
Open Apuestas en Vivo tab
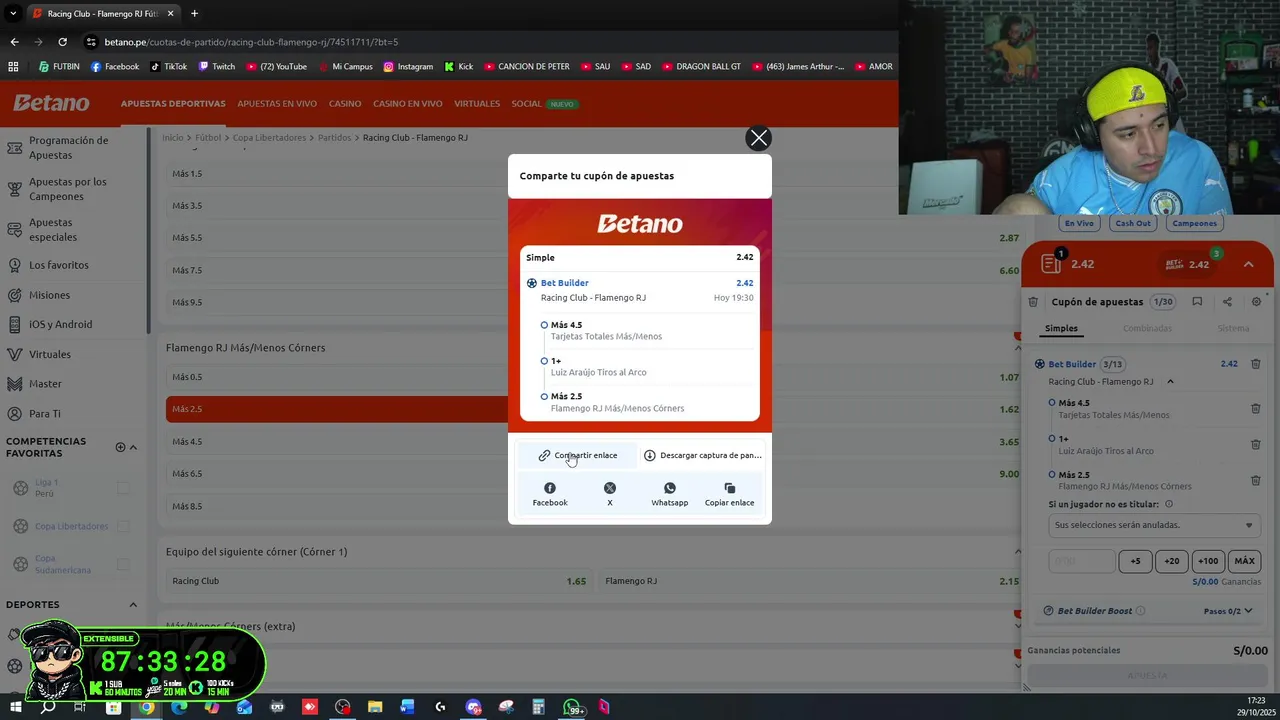(x=277, y=104)
